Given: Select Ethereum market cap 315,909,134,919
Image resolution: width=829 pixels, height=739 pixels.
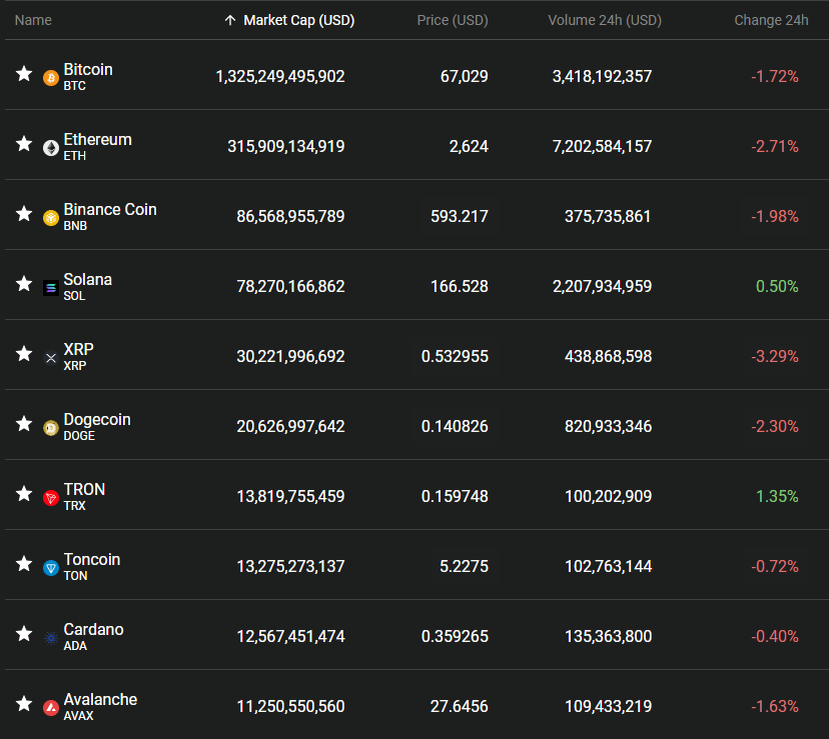Looking at the screenshot, I should (286, 146).
